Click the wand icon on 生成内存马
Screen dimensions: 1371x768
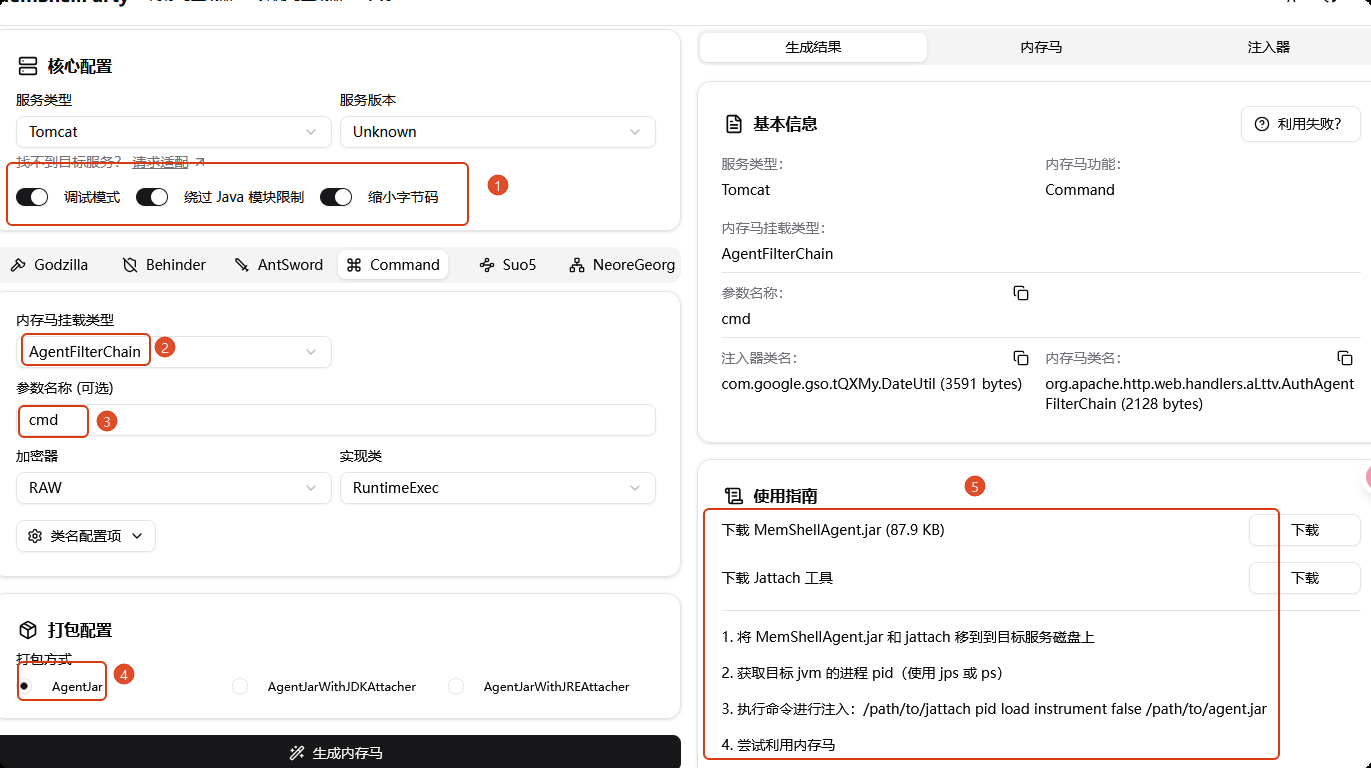296,753
